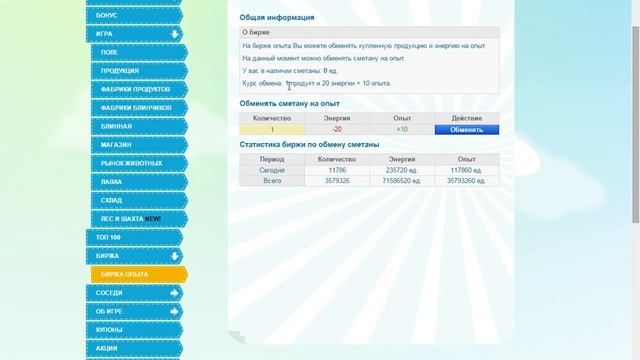Image resolution: width=640 pixels, height=360 pixels.
Task: Expand the ОБ ИГРЕ arrow icon
Action: pos(175,311)
